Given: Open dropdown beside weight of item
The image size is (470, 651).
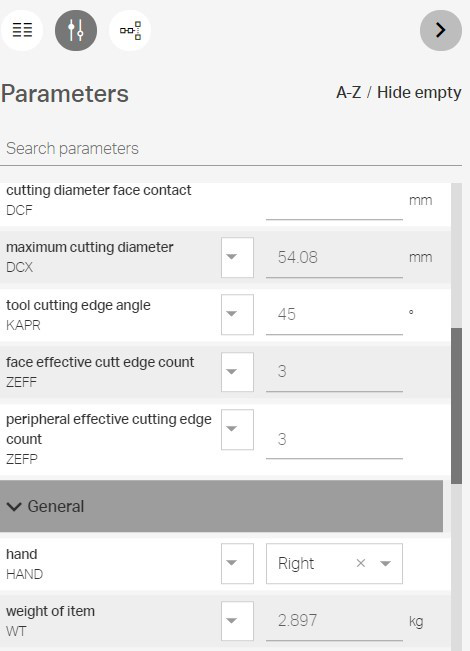Looking at the screenshot, I should pyautogui.click(x=237, y=621).
